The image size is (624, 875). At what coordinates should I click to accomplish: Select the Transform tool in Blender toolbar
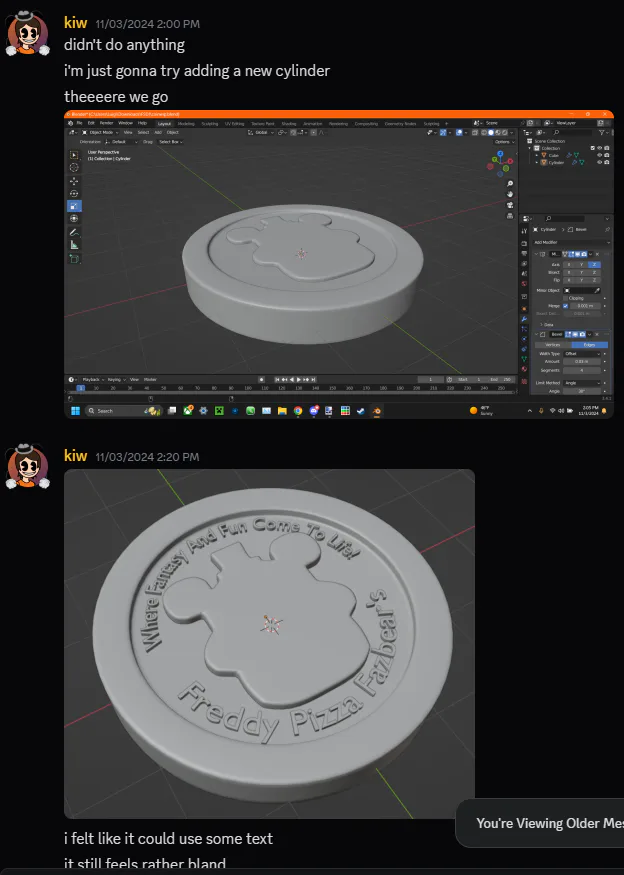74,219
